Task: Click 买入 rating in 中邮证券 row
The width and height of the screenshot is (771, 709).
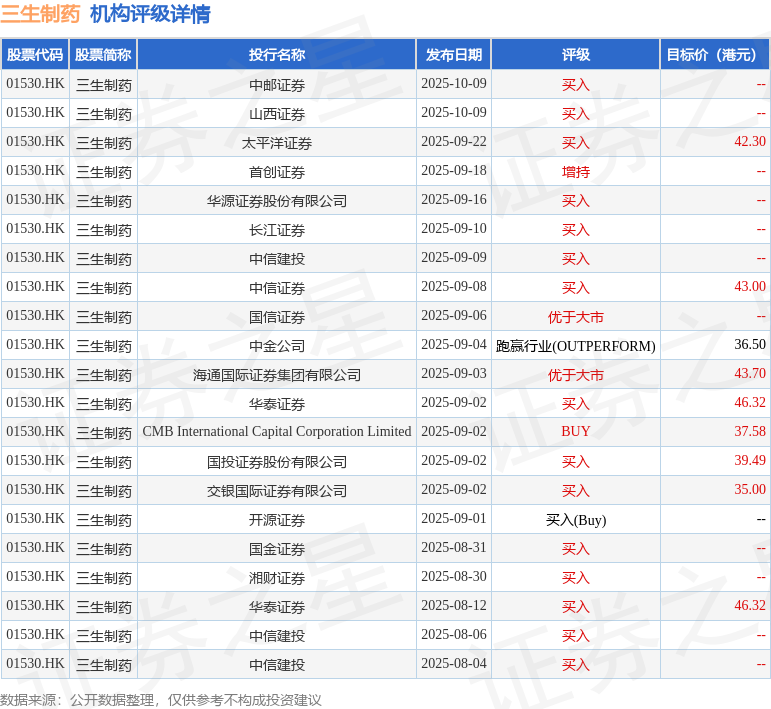Action: click(576, 85)
